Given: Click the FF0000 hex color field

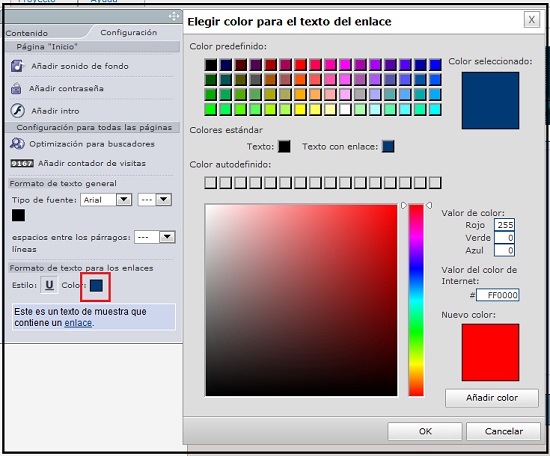Looking at the screenshot, I should coord(497,295).
